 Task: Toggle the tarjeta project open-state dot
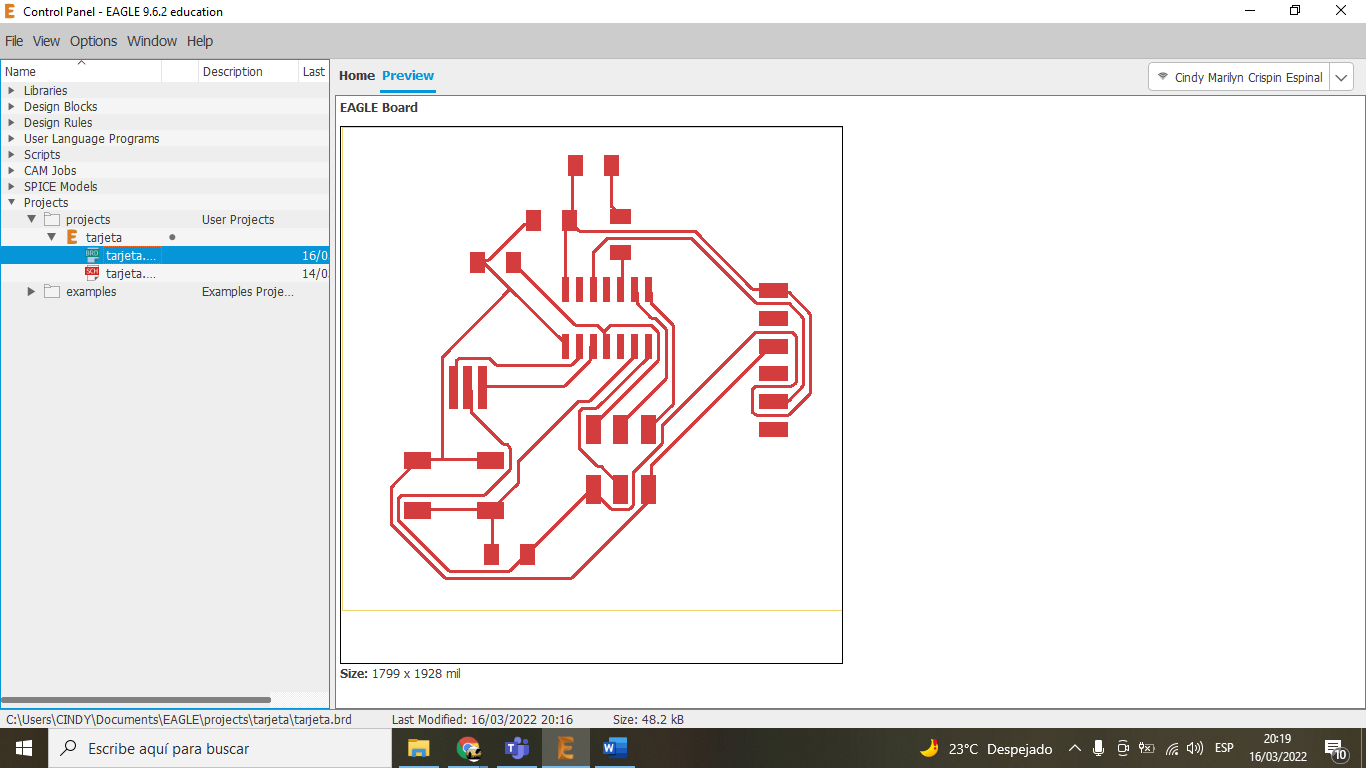click(172, 238)
